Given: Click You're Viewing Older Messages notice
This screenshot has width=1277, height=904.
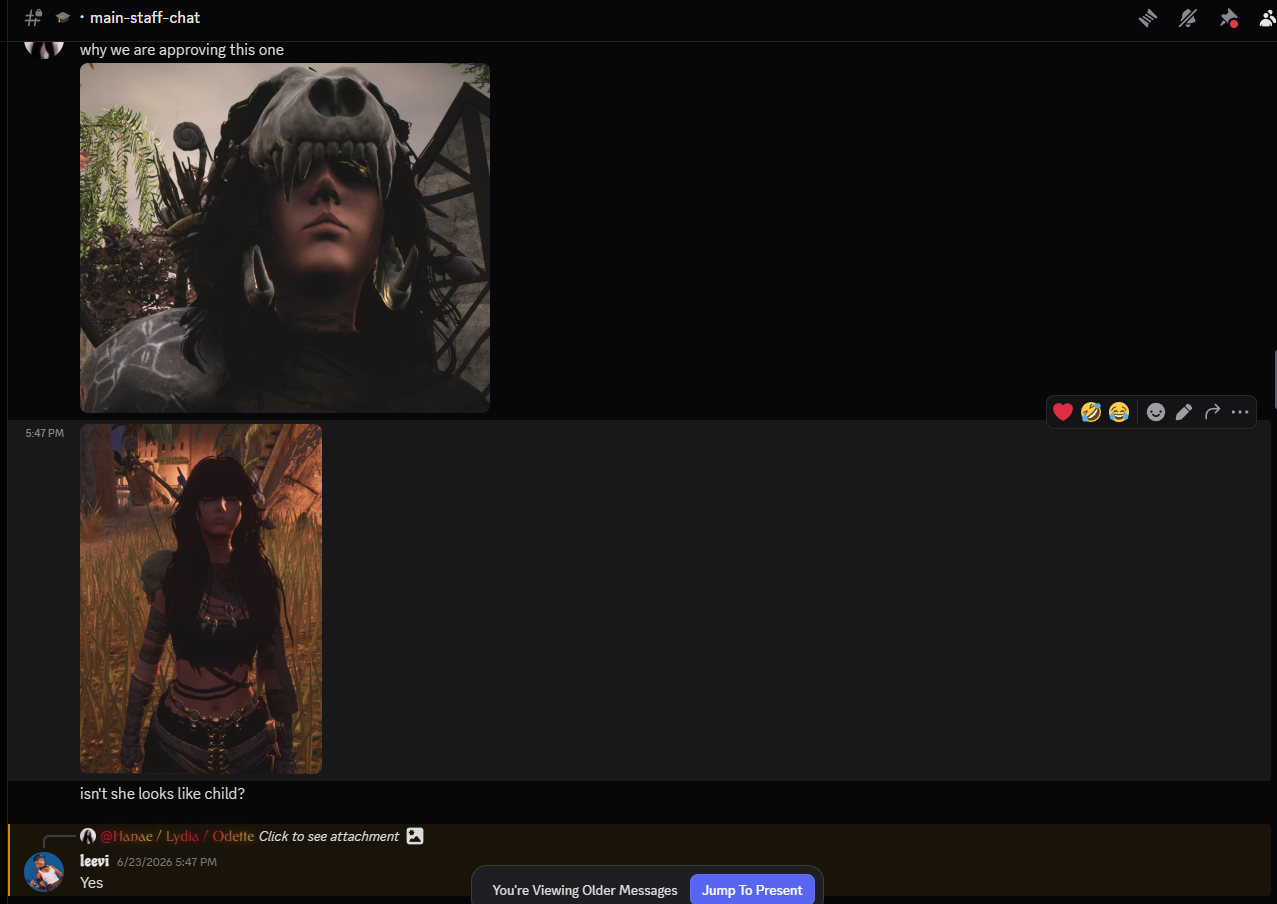Looking at the screenshot, I should click(585, 890).
